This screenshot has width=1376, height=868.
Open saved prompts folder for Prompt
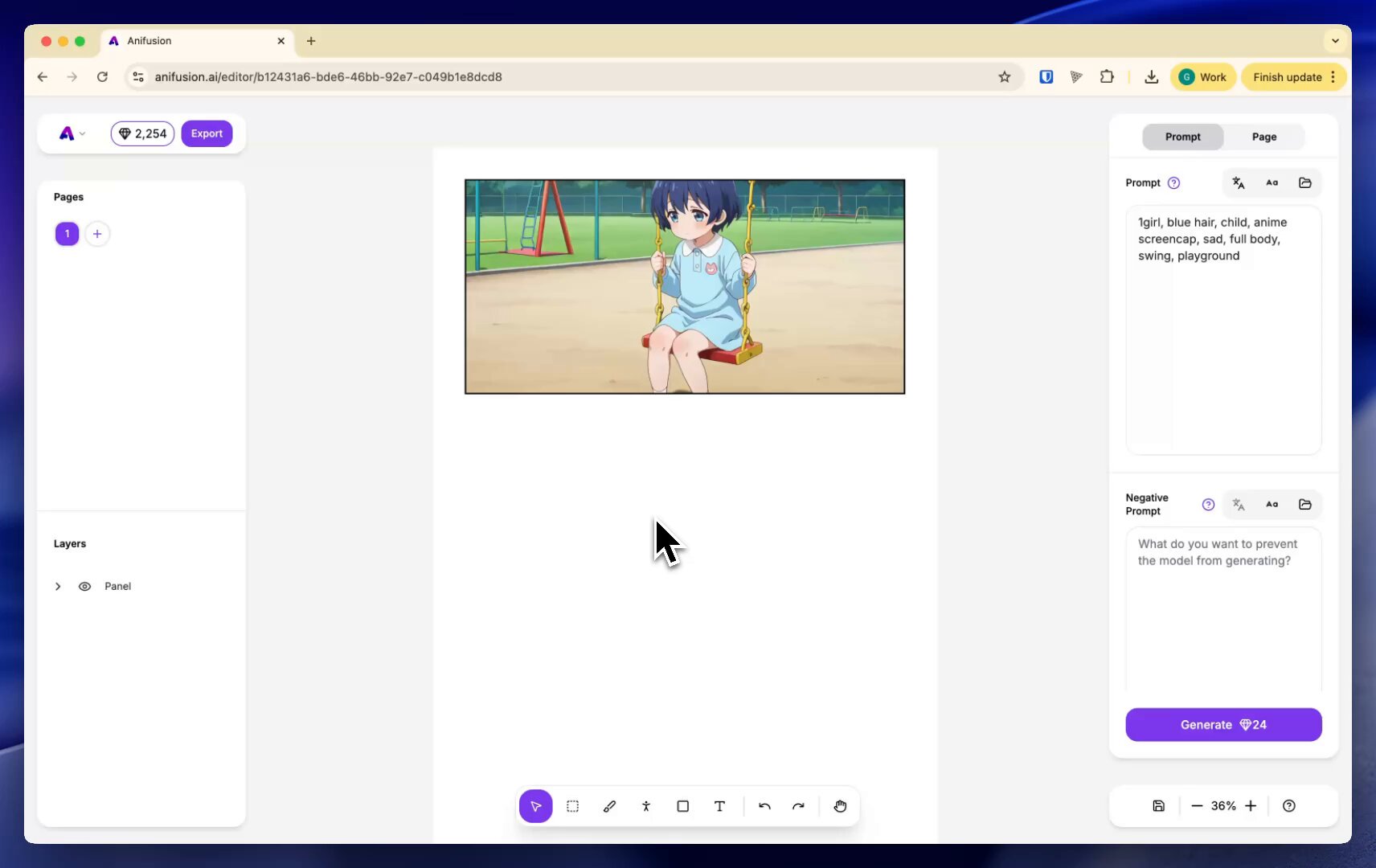pos(1305,183)
